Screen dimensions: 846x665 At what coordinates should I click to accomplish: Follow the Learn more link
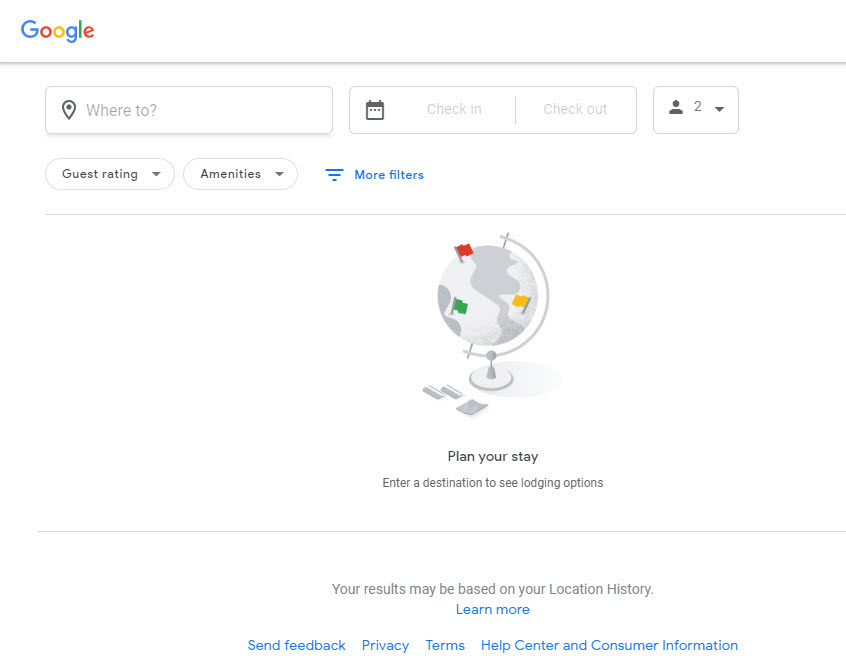point(493,609)
